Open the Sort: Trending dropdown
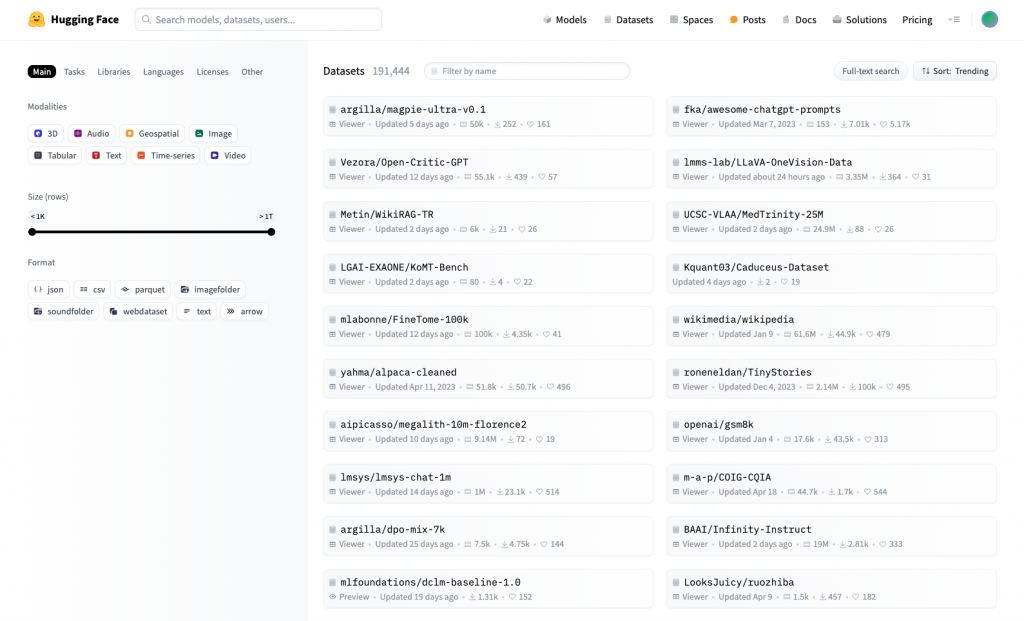This screenshot has width=1024, height=621. tap(955, 71)
